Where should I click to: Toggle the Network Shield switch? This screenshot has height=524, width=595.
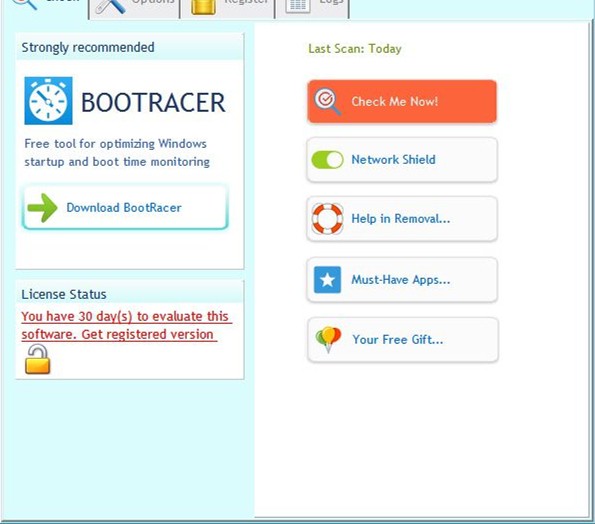click(x=327, y=160)
